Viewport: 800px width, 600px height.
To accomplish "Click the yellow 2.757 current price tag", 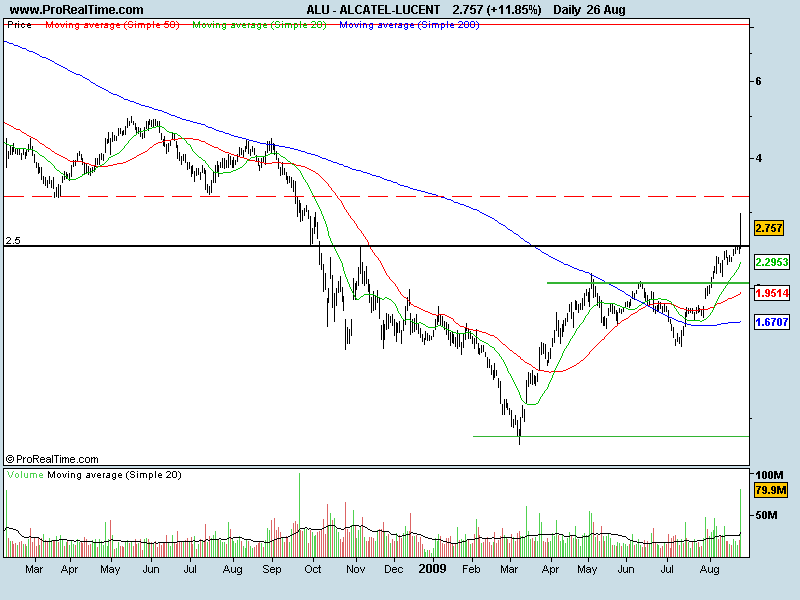I will coord(768,228).
